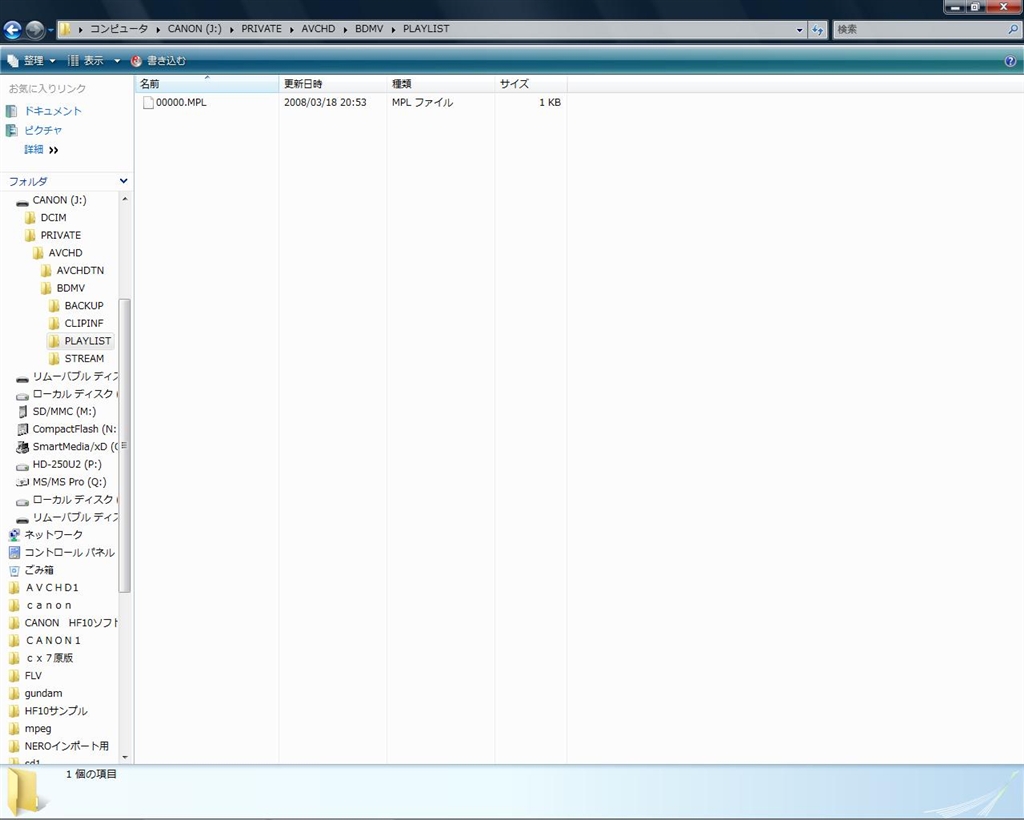Click the date 2008/03/18 20:53 cell

[325, 102]
